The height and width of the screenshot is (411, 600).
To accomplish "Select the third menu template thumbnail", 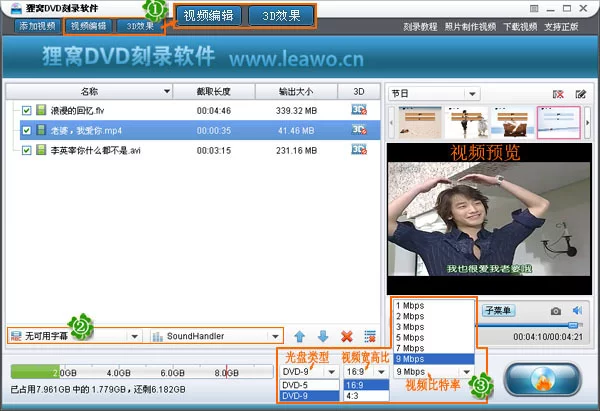I will 512,122.
